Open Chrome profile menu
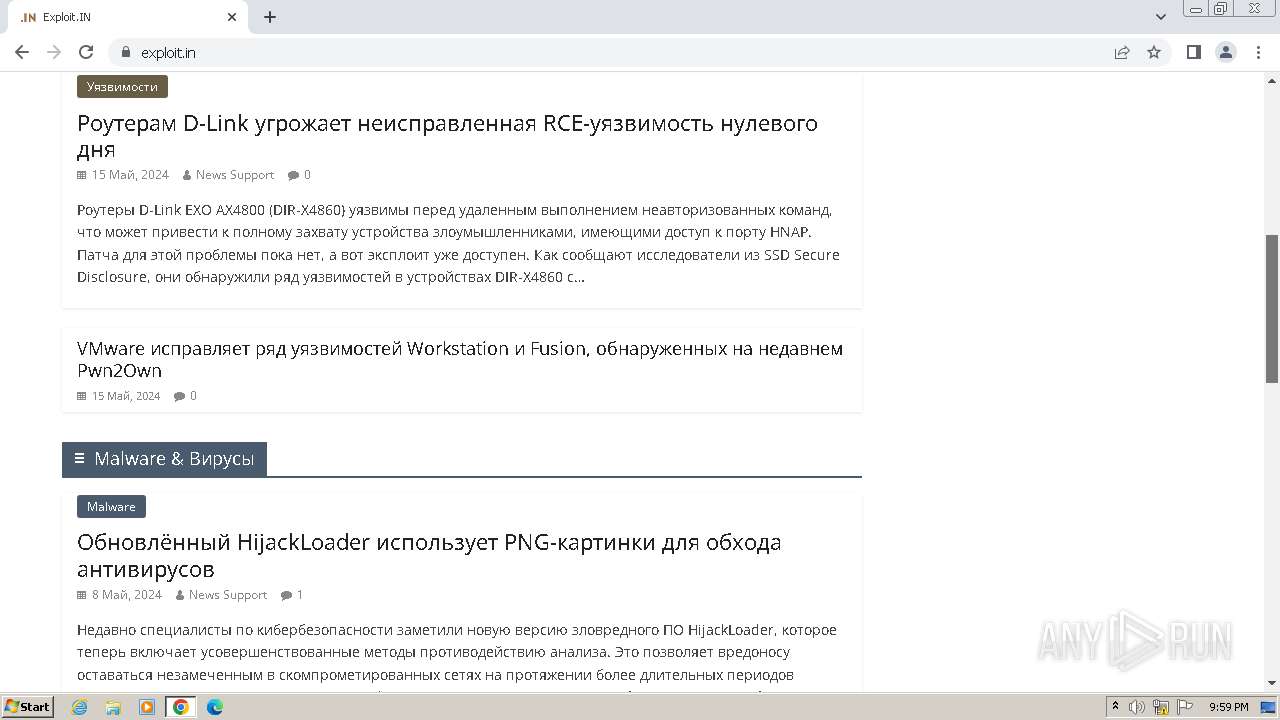The width and height of the screenshot is (1280, 720). click(1226, 52)
